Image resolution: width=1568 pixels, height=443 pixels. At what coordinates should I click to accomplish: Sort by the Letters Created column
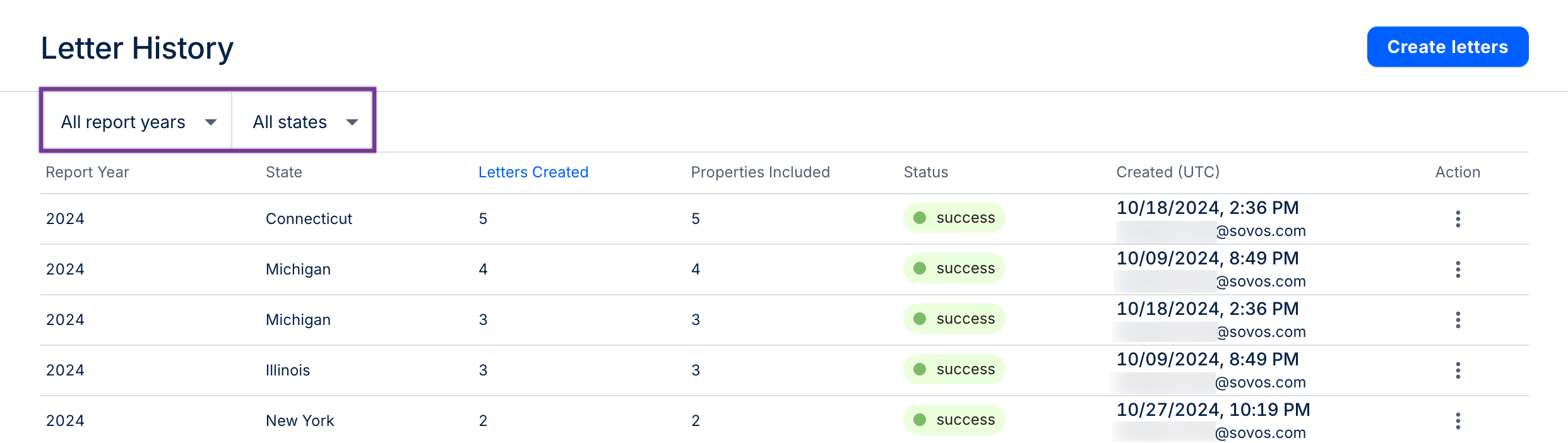pyautogui.click(x=533, y=172)
